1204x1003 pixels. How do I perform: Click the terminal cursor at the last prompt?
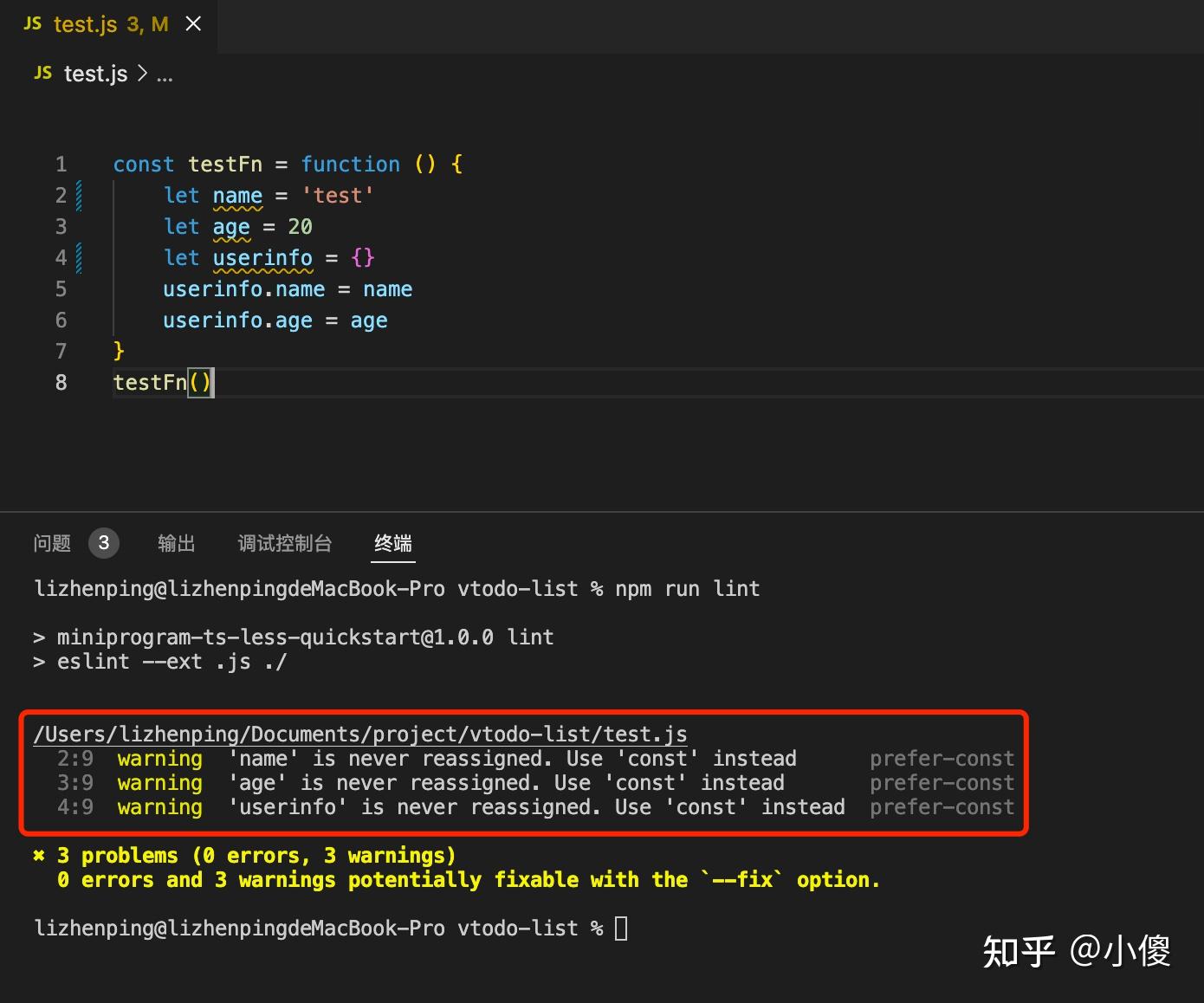[621, 929]
